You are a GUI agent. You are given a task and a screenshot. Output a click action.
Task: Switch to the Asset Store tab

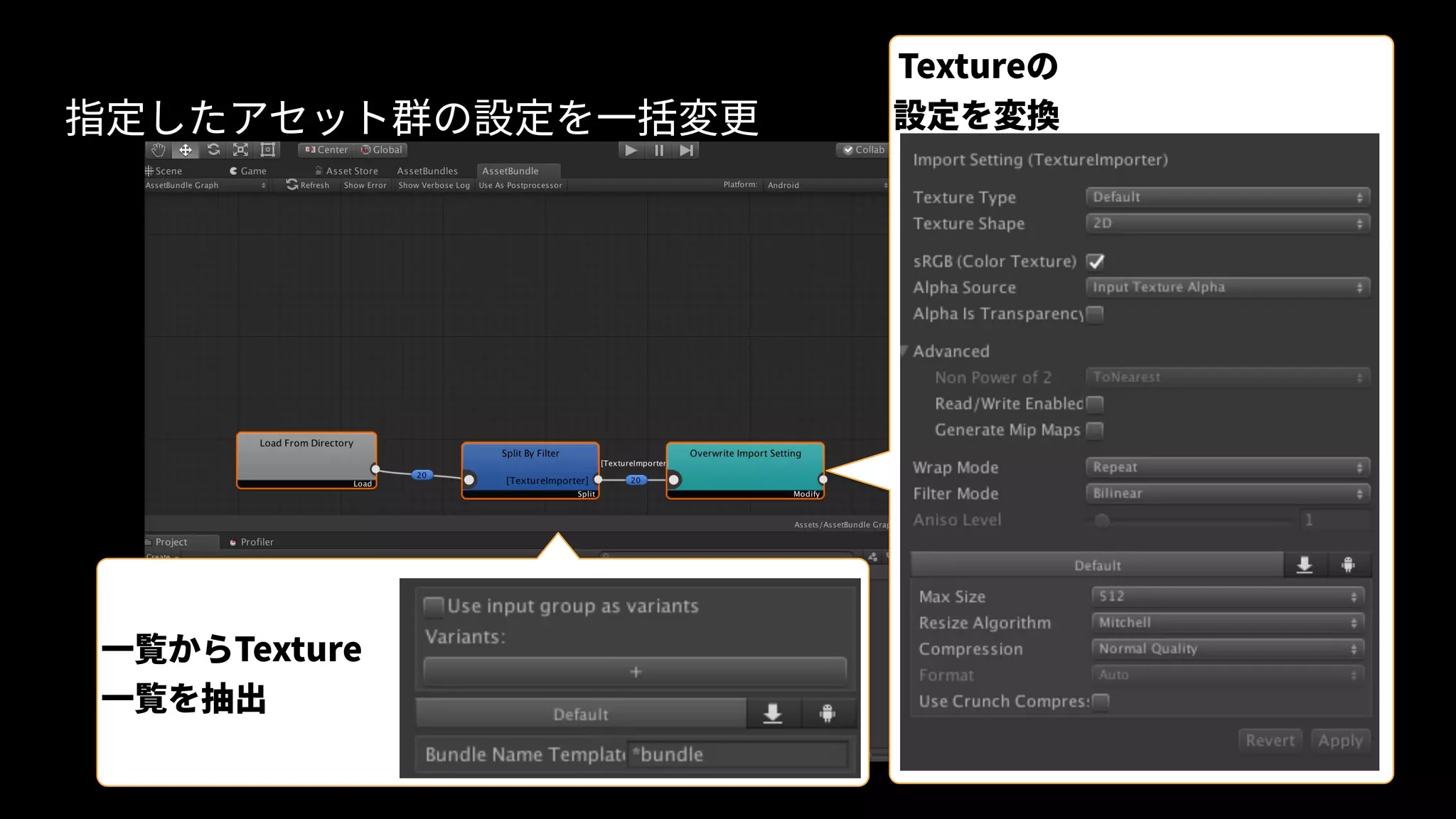351,171
